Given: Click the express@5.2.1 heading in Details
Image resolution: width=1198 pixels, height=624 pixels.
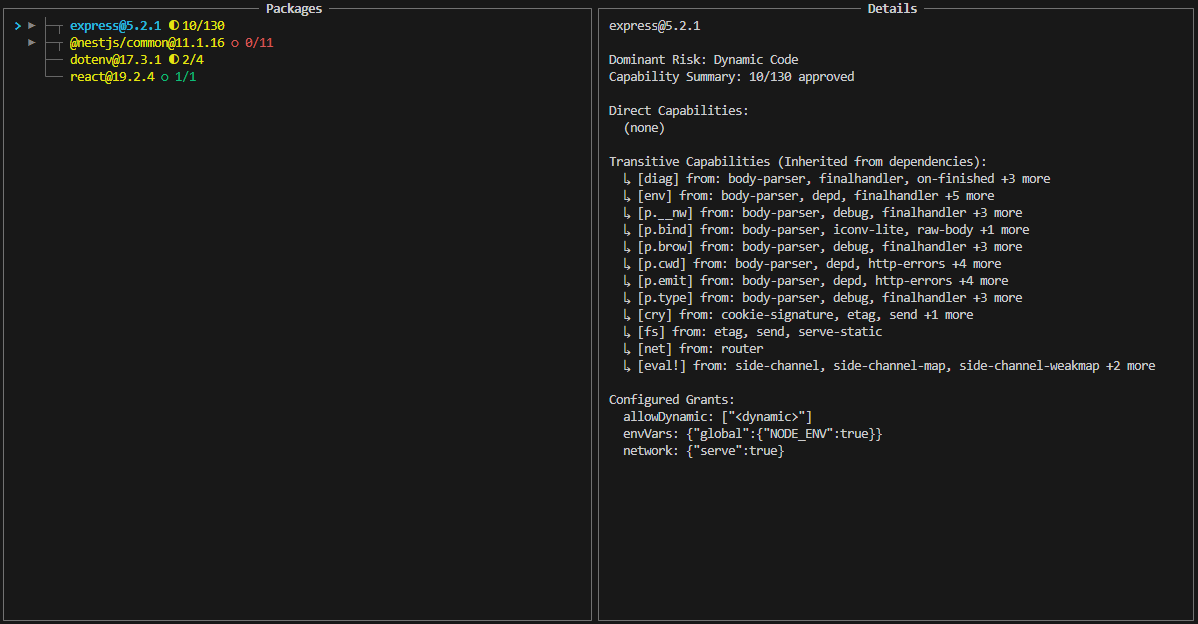Looking at the screenshot, I should coord(655,26).
